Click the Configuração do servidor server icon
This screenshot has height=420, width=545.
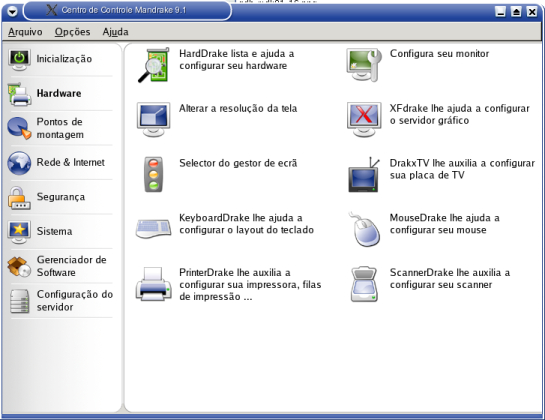[19, 301]
